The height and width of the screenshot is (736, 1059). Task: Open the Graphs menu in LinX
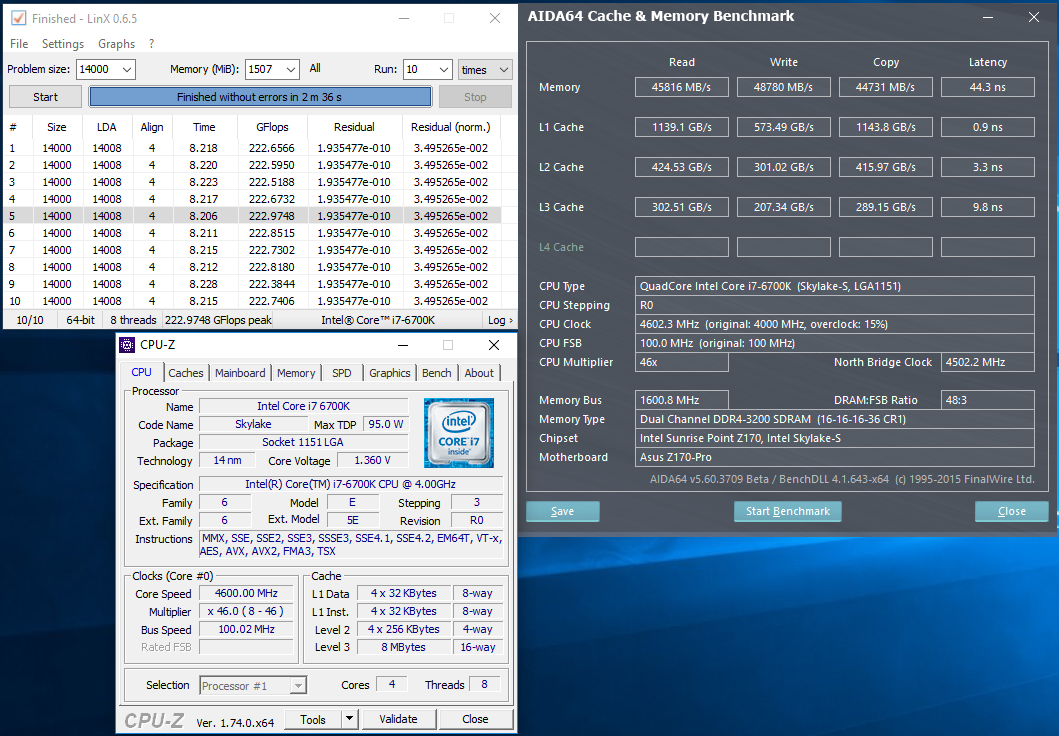point(116,44)
